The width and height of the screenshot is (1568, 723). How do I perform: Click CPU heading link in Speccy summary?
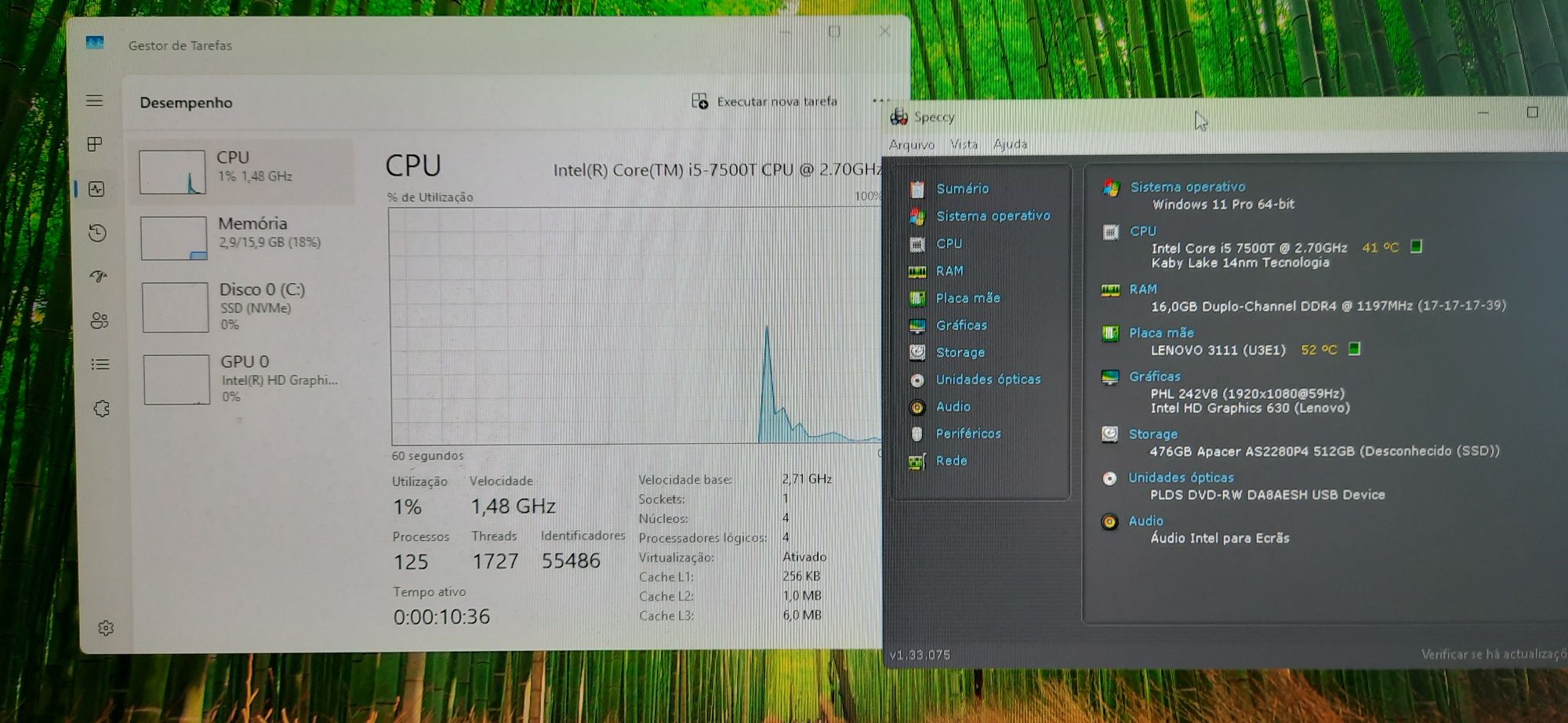point(1142,231)
